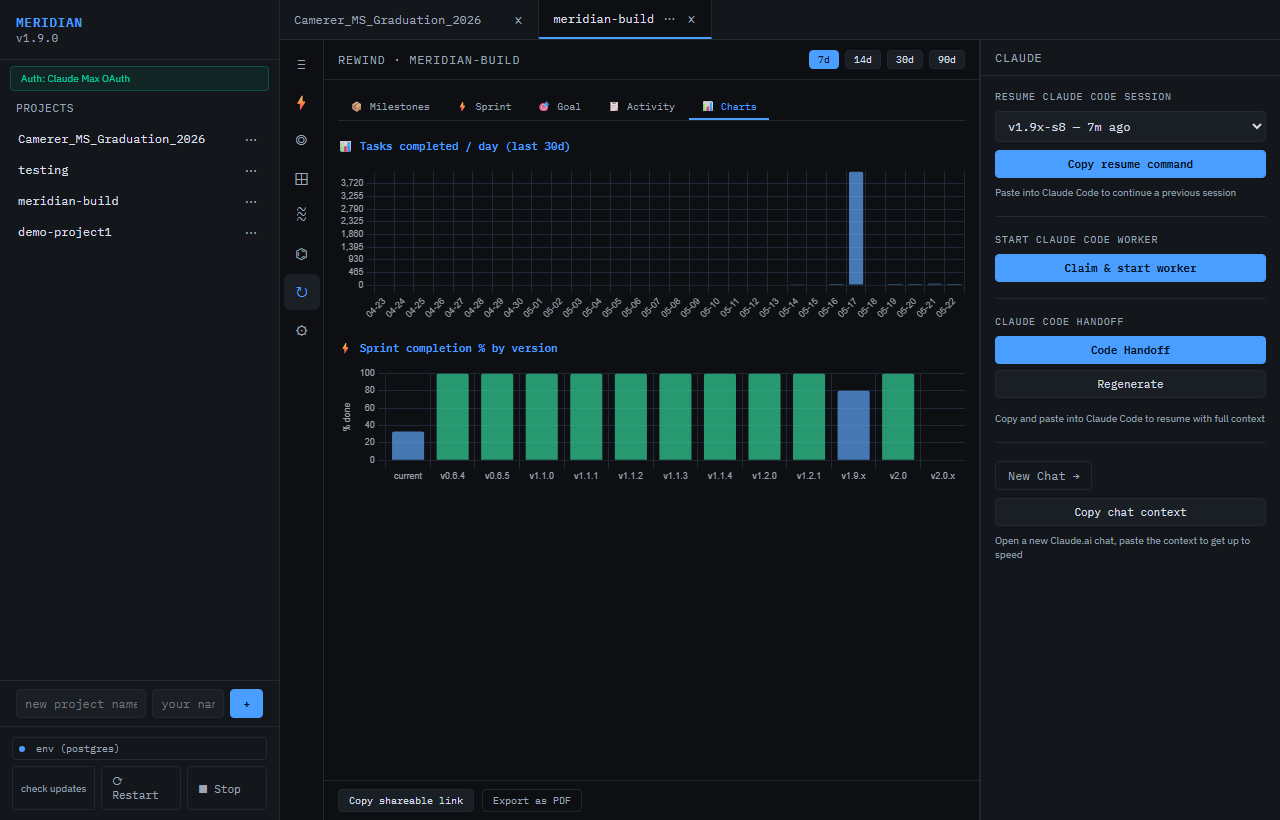Open the hamburger menu icon in sidebar
This screenshot has height=820, width=1280.
[x=302, y=64]
